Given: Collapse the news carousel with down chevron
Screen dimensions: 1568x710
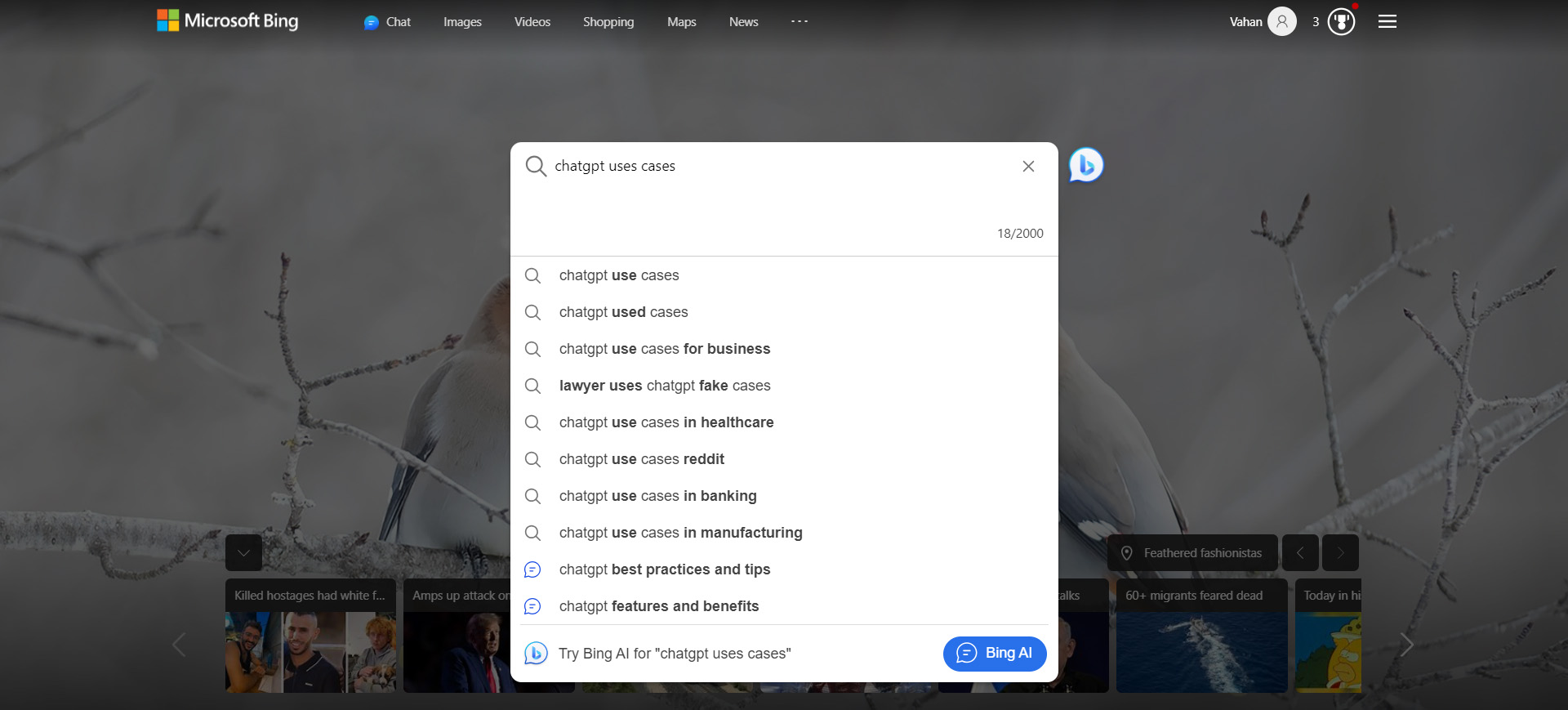Looking at the screenshot, I should (243, 553).
